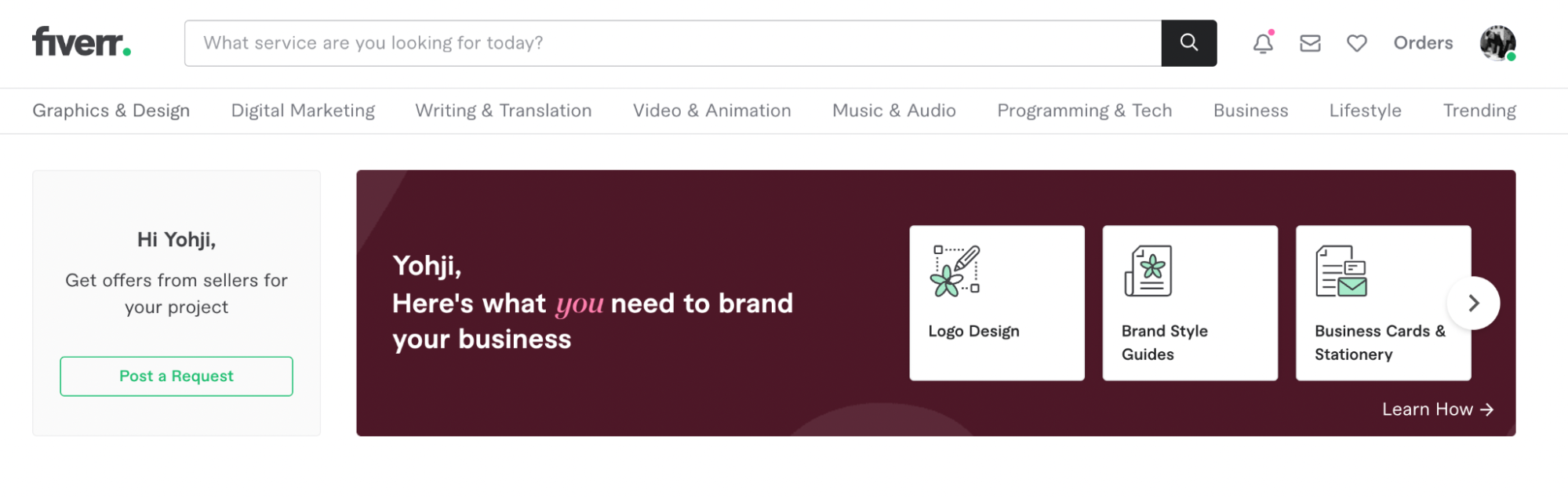Click the Logo Design pencil icon
Image resolution: width=1568 pixels, height=498 pixels.
[955, 271]
